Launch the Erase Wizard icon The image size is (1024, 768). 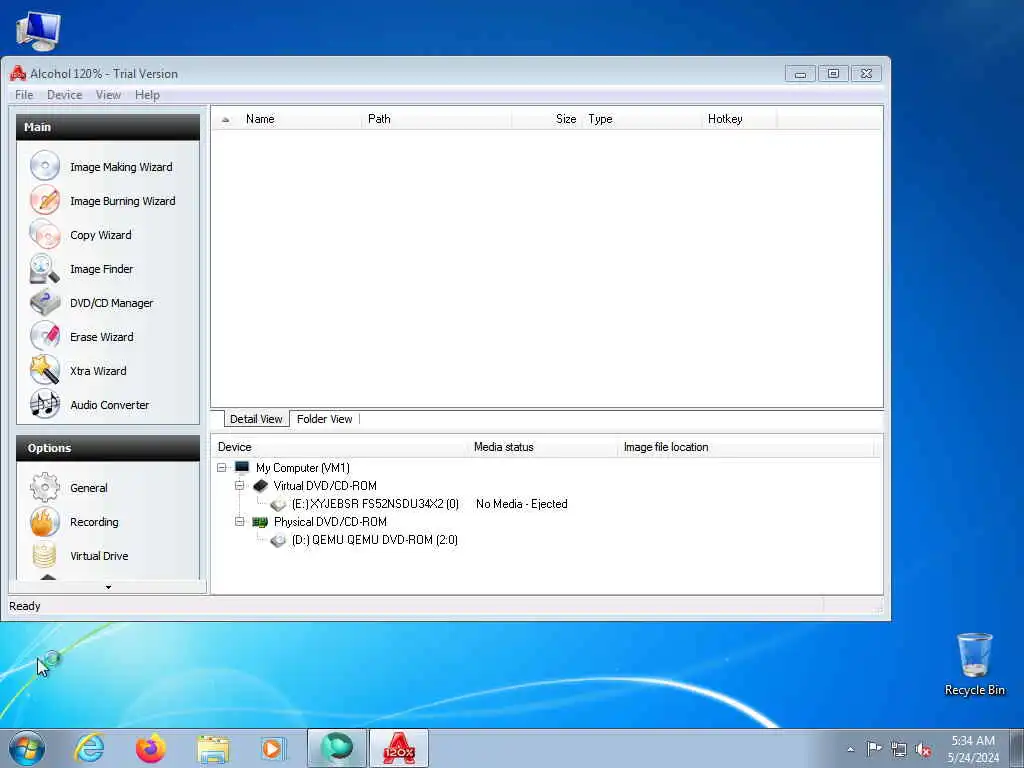tap(44, 336)
